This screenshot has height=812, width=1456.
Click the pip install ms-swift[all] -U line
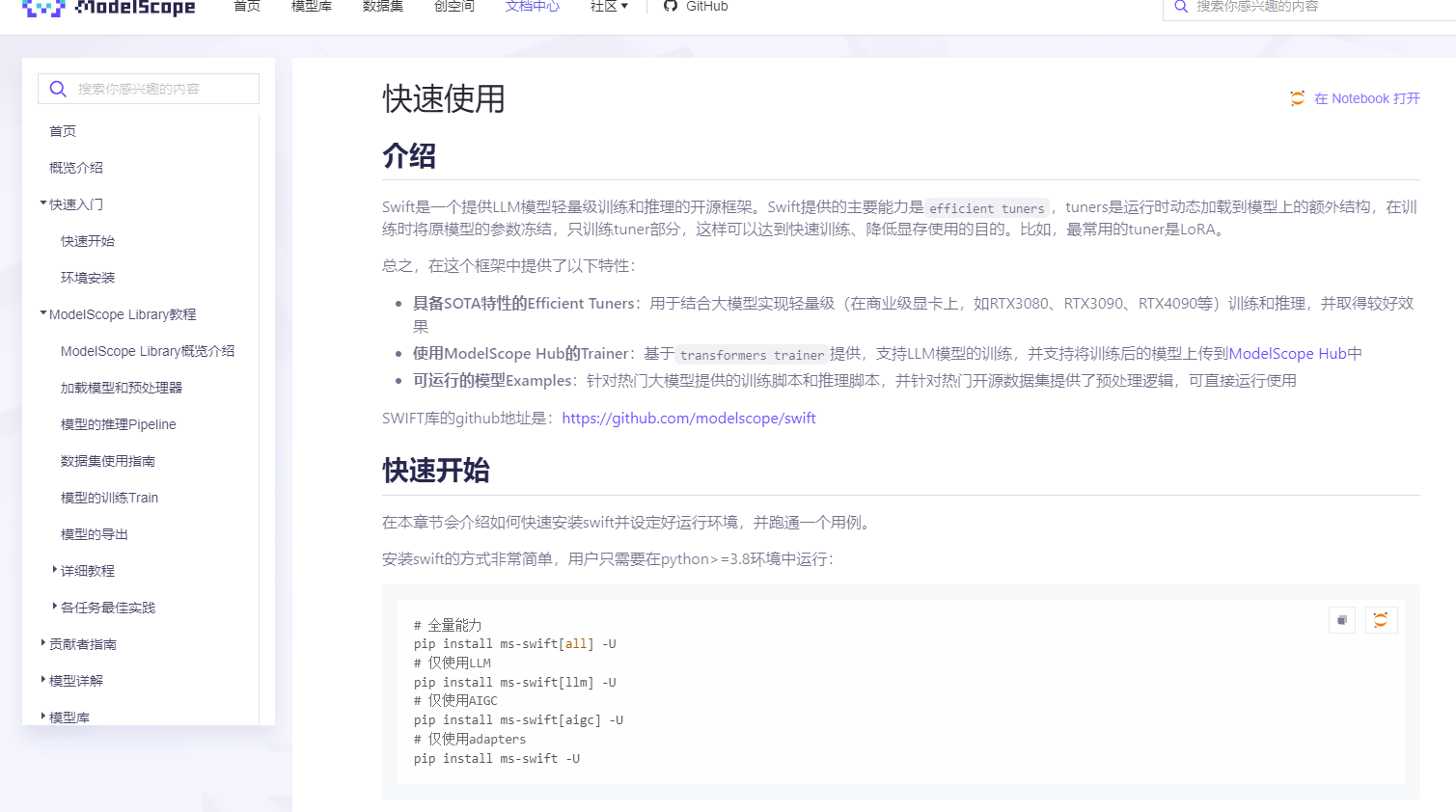tap(515, 644)
